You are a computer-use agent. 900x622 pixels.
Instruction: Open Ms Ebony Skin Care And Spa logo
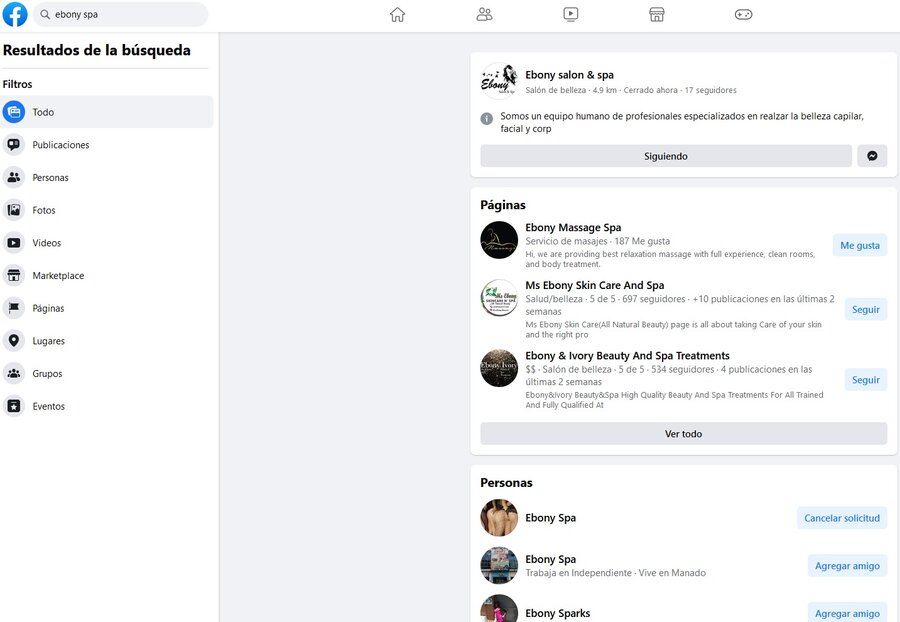(x=499, y=297)
